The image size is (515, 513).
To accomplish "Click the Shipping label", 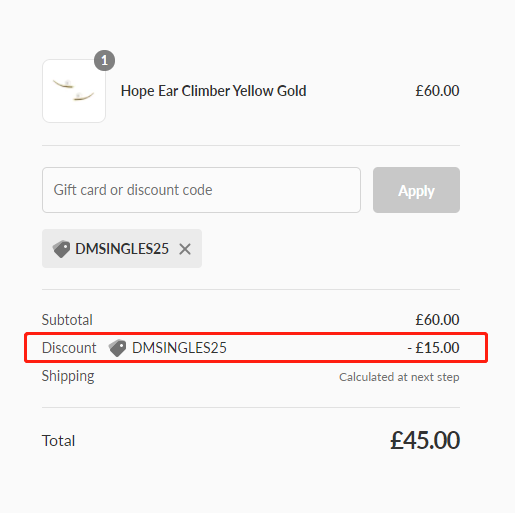I will click(x=68, y=376).
